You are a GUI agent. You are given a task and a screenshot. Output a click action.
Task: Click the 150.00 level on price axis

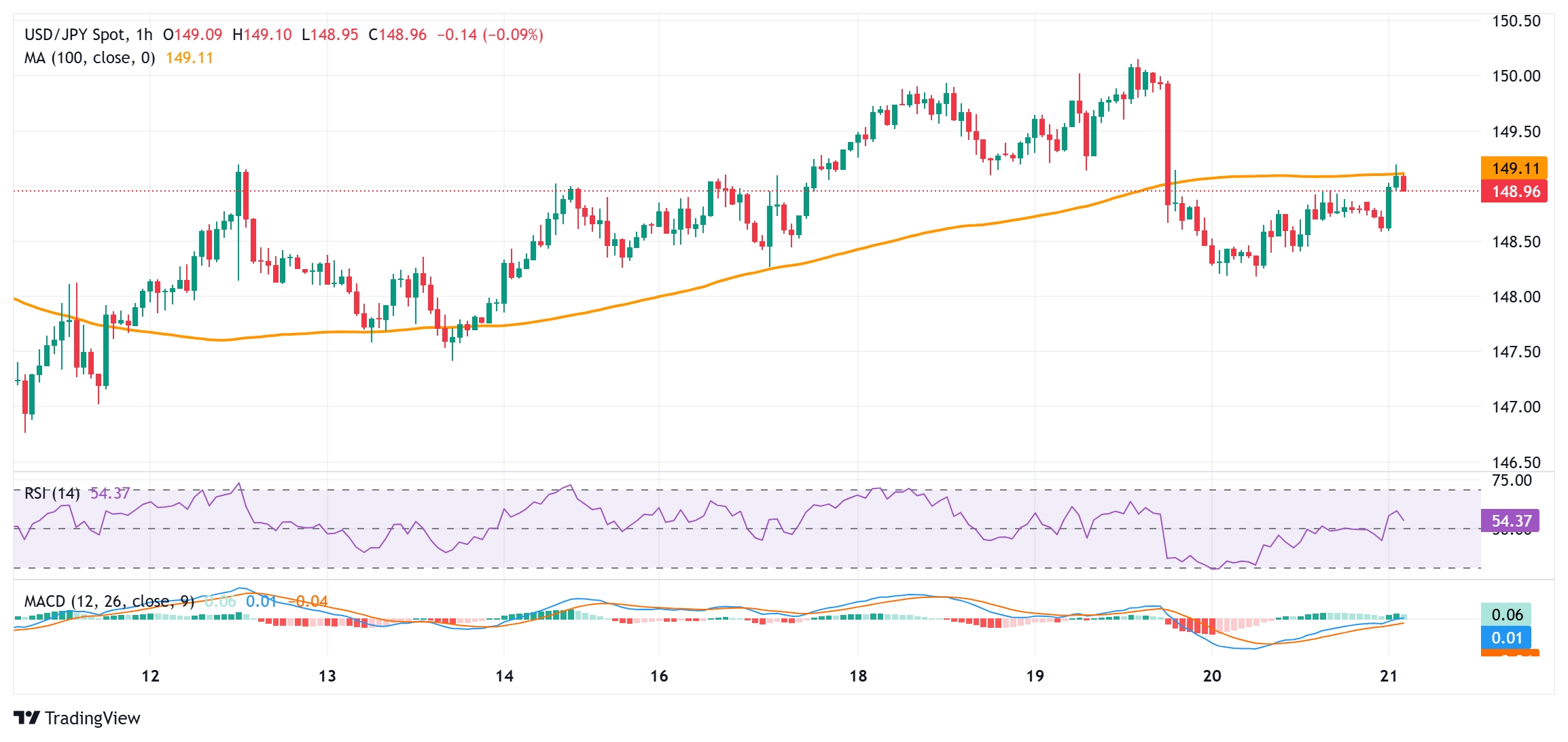point(1516,76)
